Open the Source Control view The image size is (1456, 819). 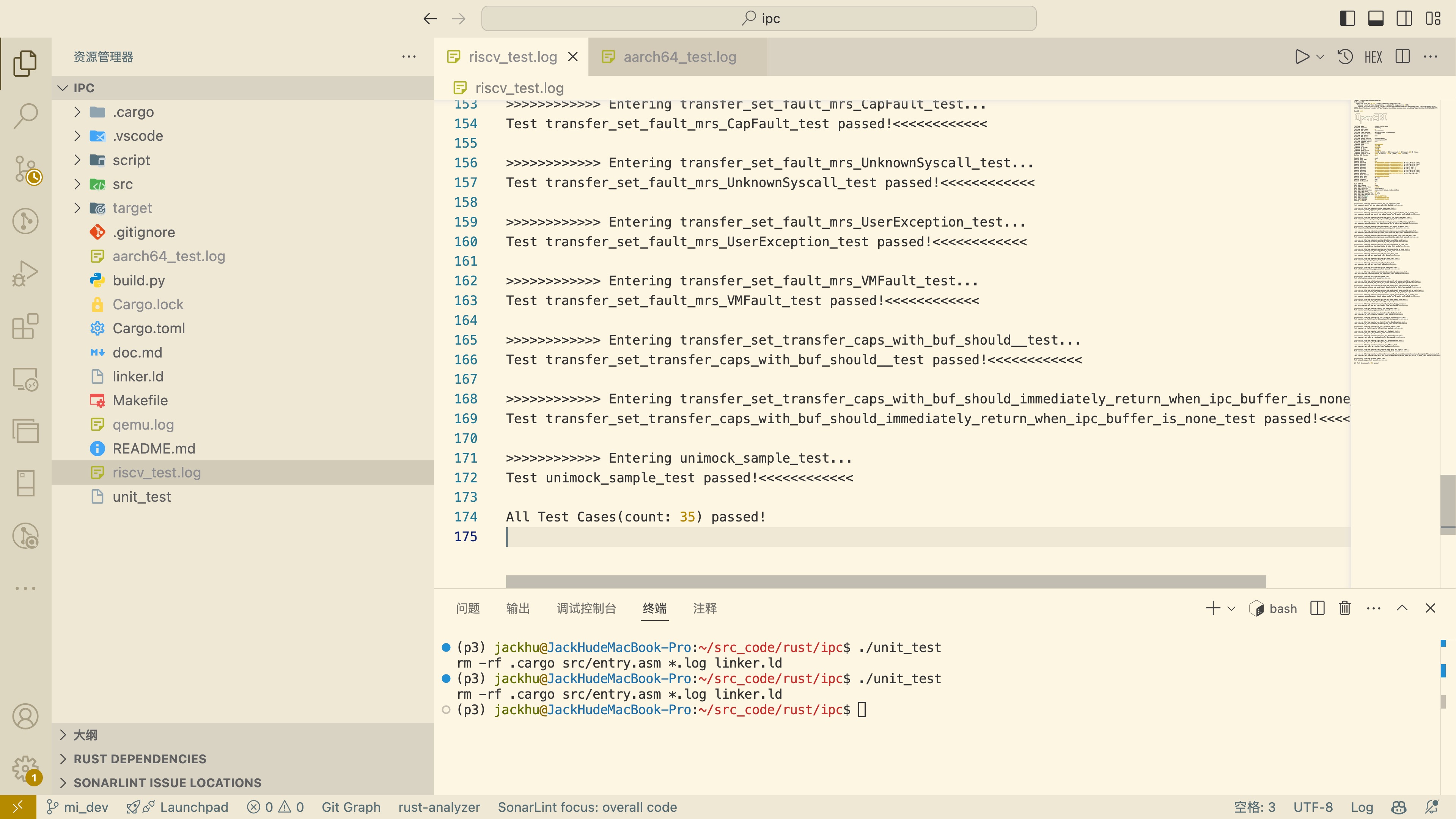pos(25,169)
